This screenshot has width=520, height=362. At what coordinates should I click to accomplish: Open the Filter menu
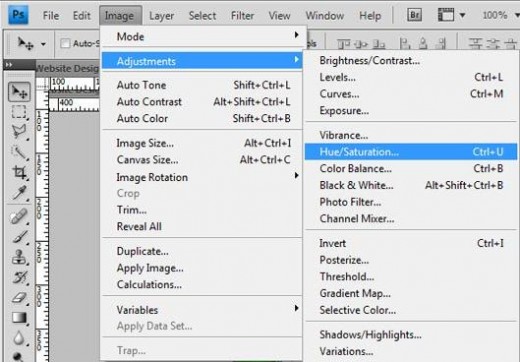pos(242,15)
